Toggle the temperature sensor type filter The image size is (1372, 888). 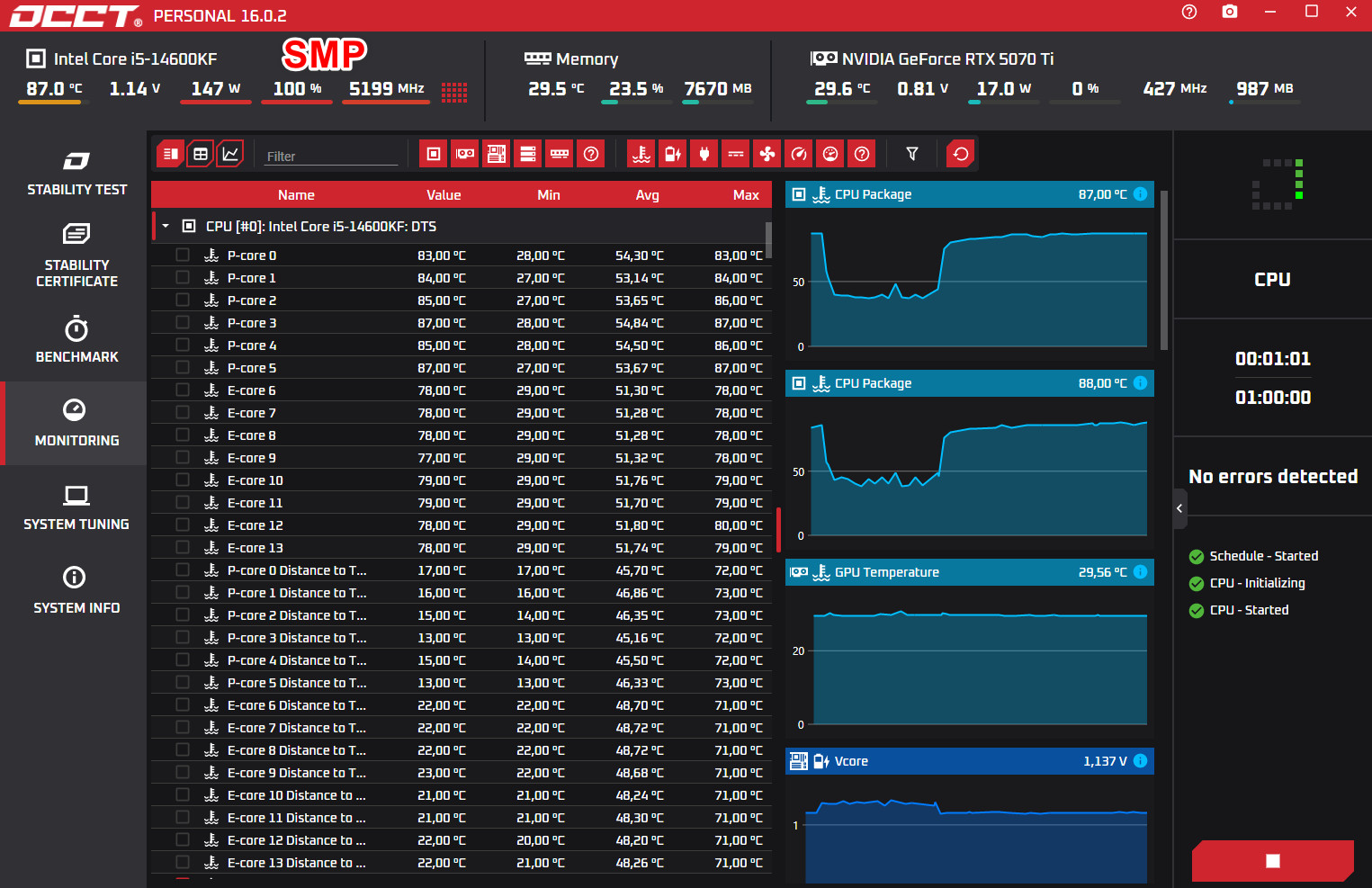point(641,154)
